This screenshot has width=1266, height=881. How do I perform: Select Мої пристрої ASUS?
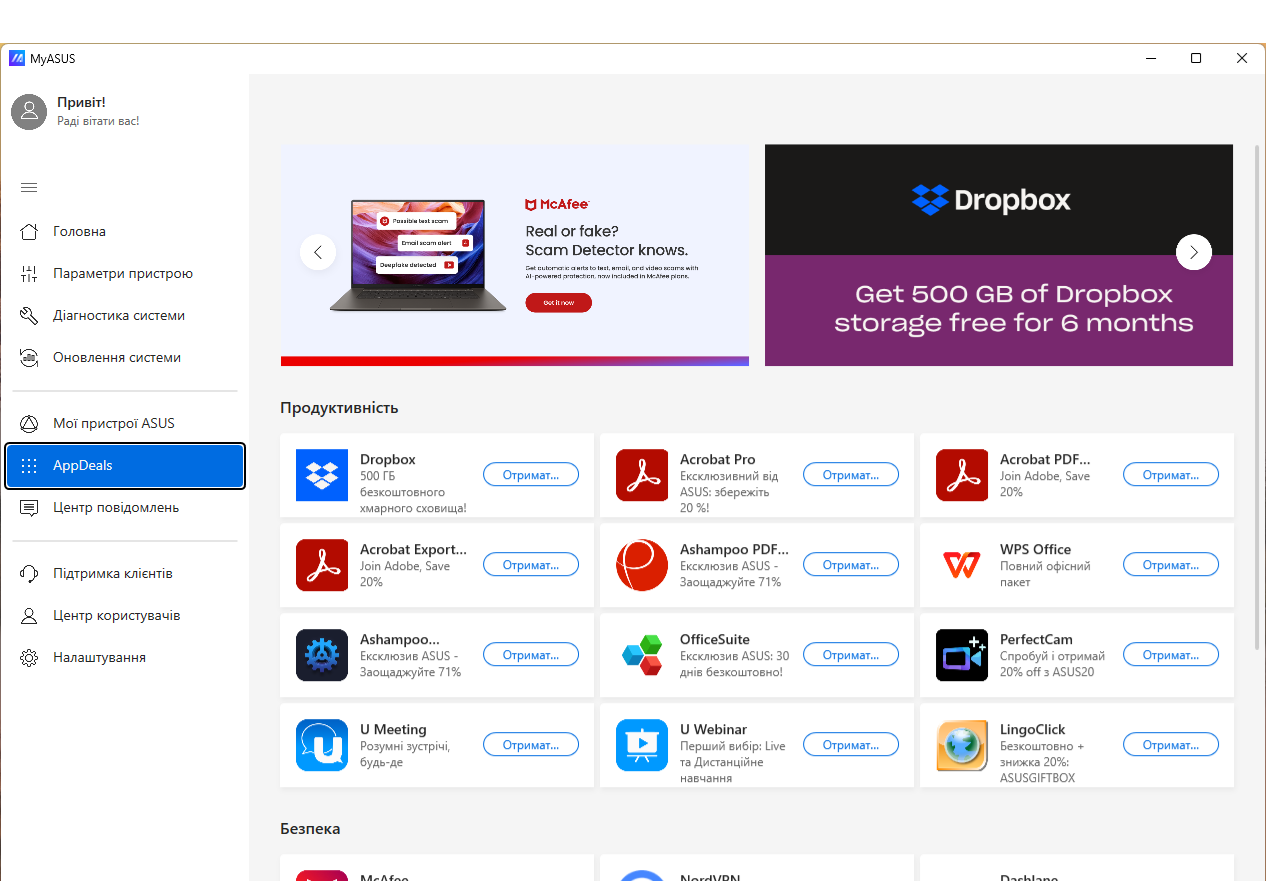point(125,423)
